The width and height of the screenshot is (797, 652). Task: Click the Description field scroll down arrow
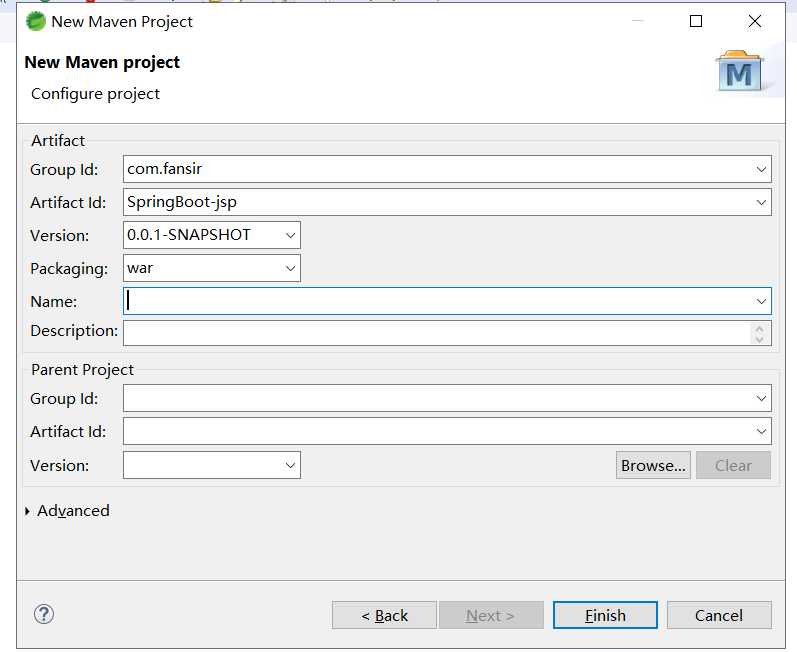(x=759, y=339)
